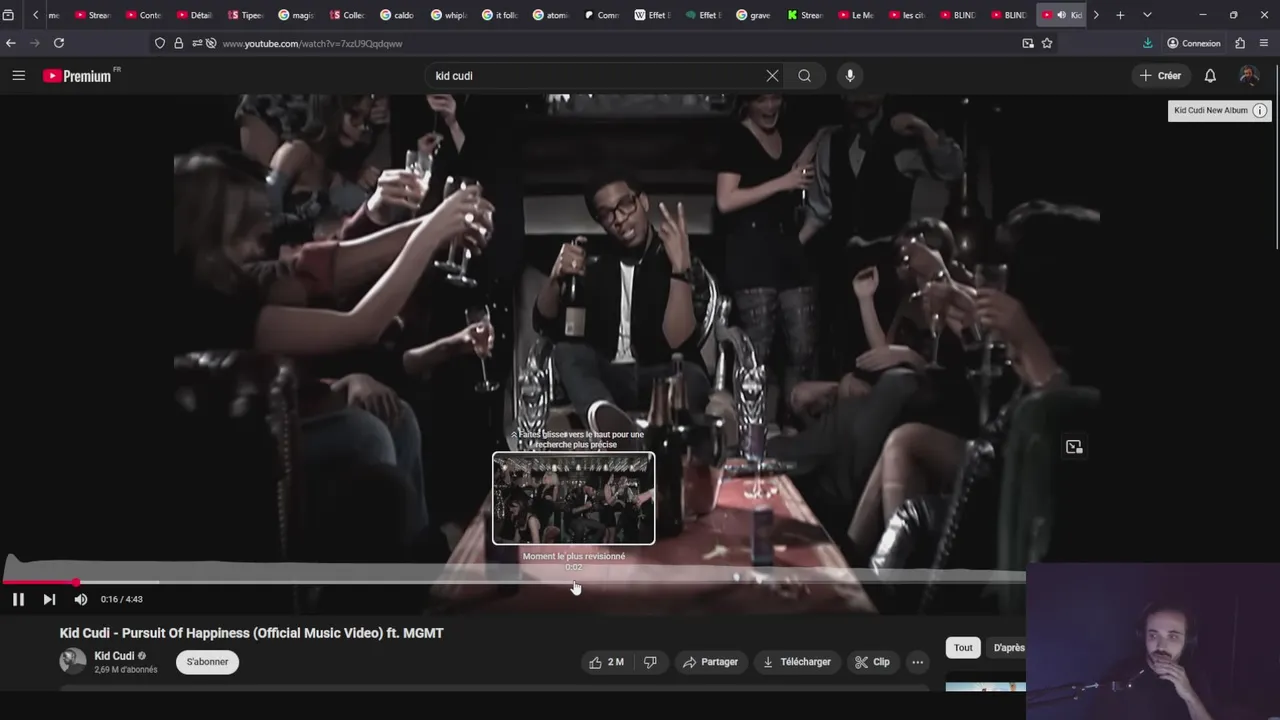Skip to the next video
Viewport: 1280px width, 720px height.
pos(49,599)
